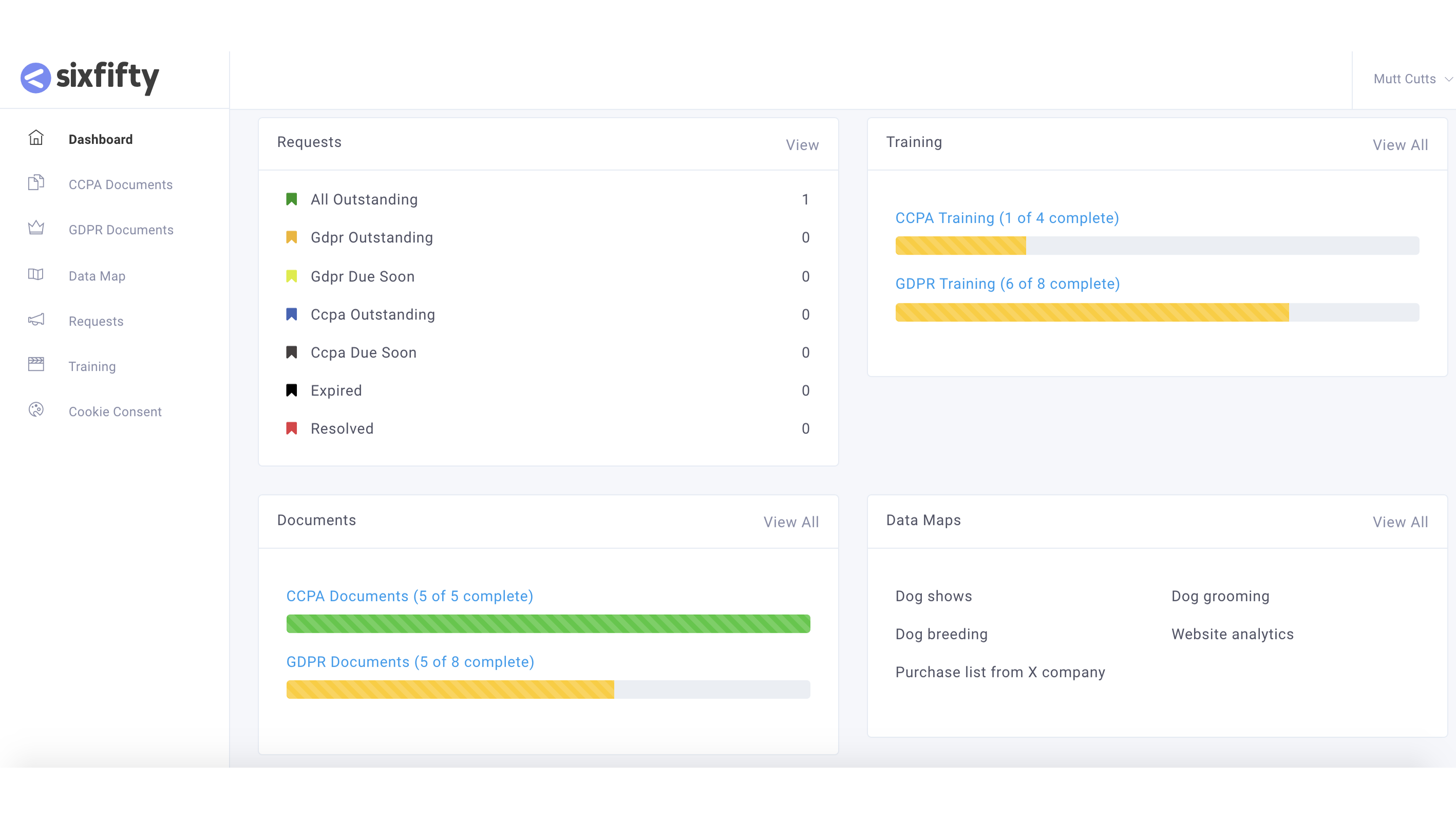Open the Dashboard menu item

[x=101, y=139]
